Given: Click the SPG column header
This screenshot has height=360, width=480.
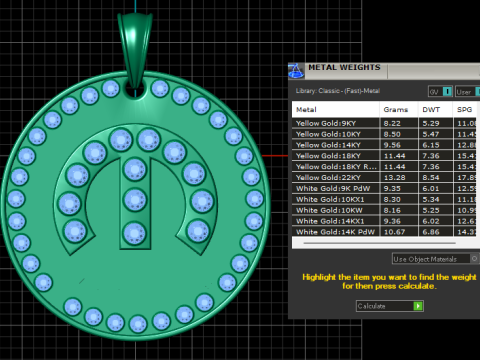Looking at the screenshot, I should coord(465,110).
